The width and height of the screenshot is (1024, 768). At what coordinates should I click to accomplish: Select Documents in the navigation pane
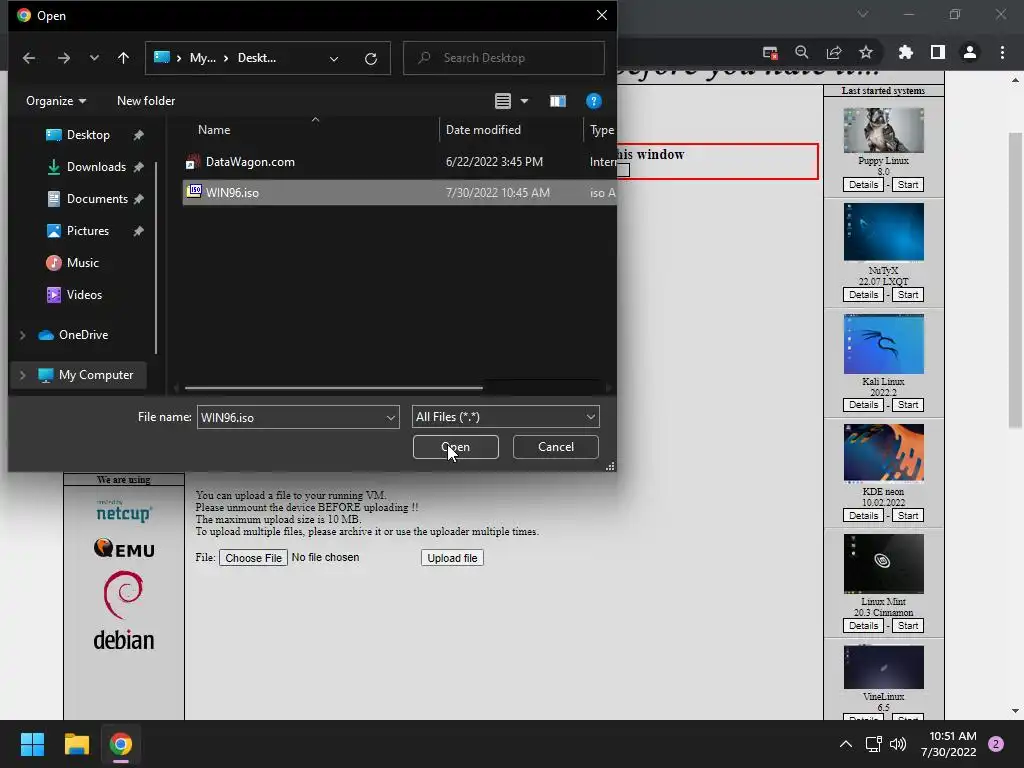(x=97, y=199)
